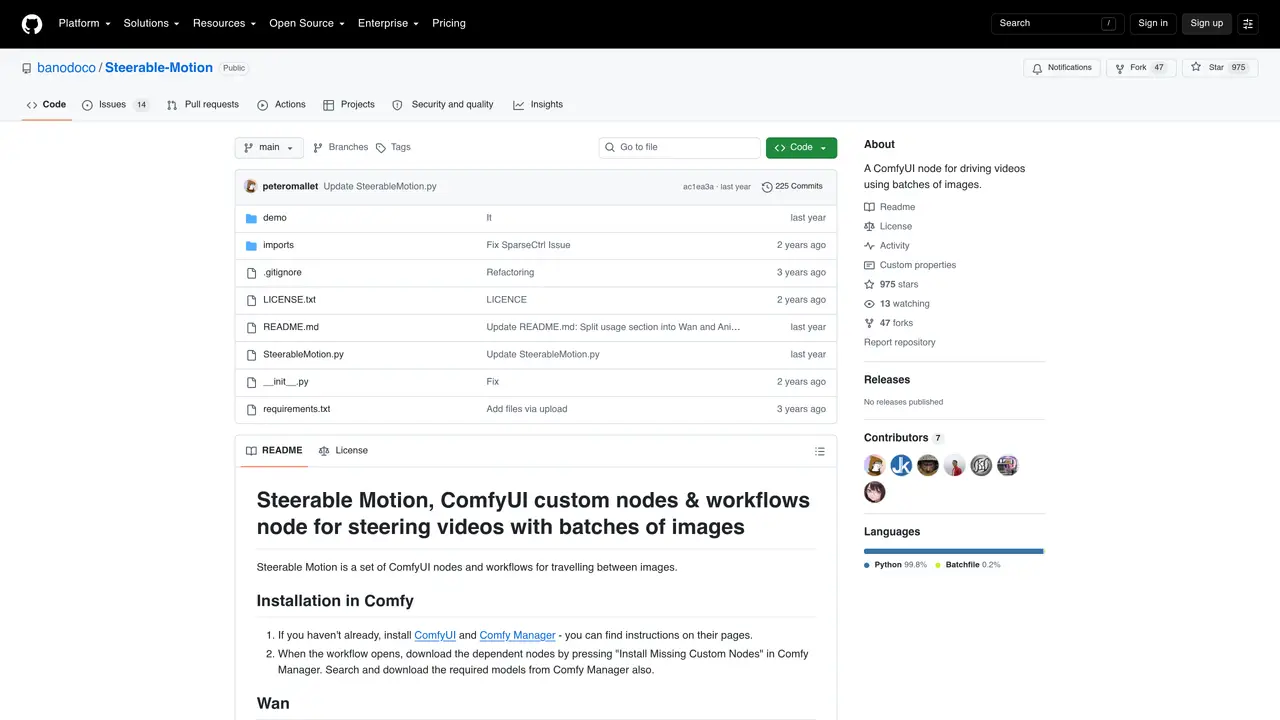1280x720 pixels.
Task: Open the Readme link in About
Action: (890, 207)
